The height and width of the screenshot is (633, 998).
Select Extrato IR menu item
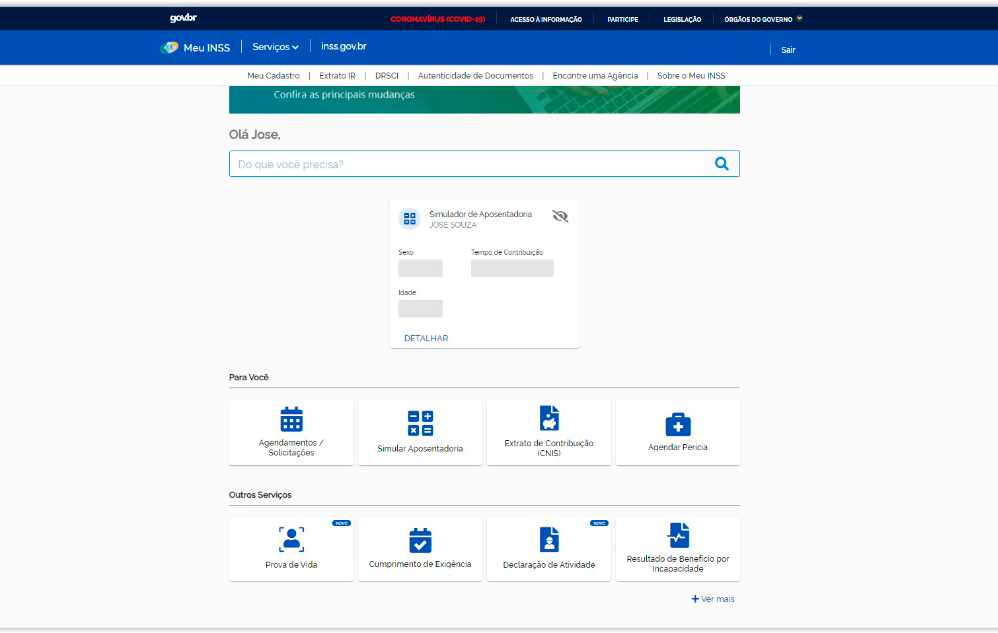coord(337,76)
